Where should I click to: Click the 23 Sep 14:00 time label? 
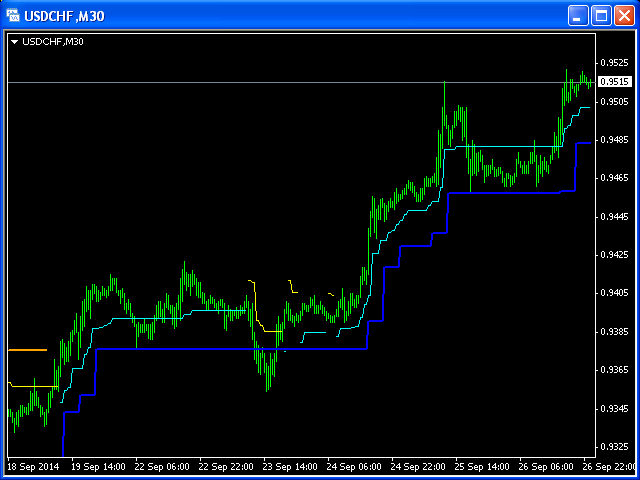click(x=290, y=466)
